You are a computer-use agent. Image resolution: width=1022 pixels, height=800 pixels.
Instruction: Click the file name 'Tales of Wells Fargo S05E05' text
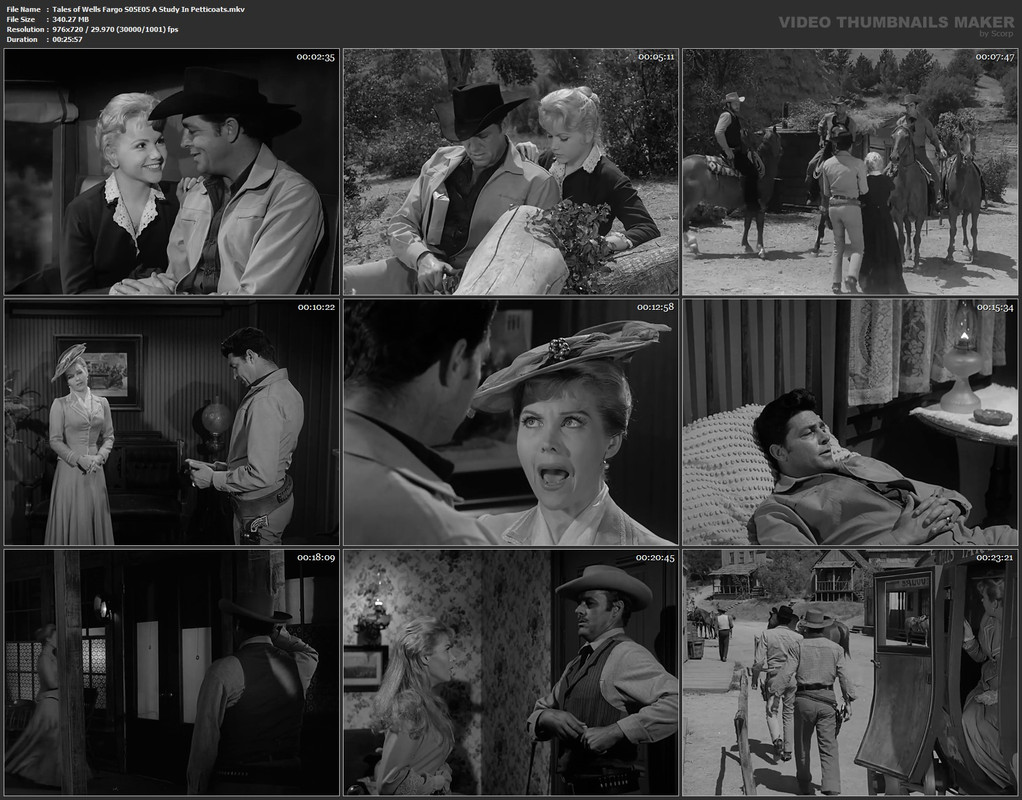pyautogui.click(x=149, y=9)
